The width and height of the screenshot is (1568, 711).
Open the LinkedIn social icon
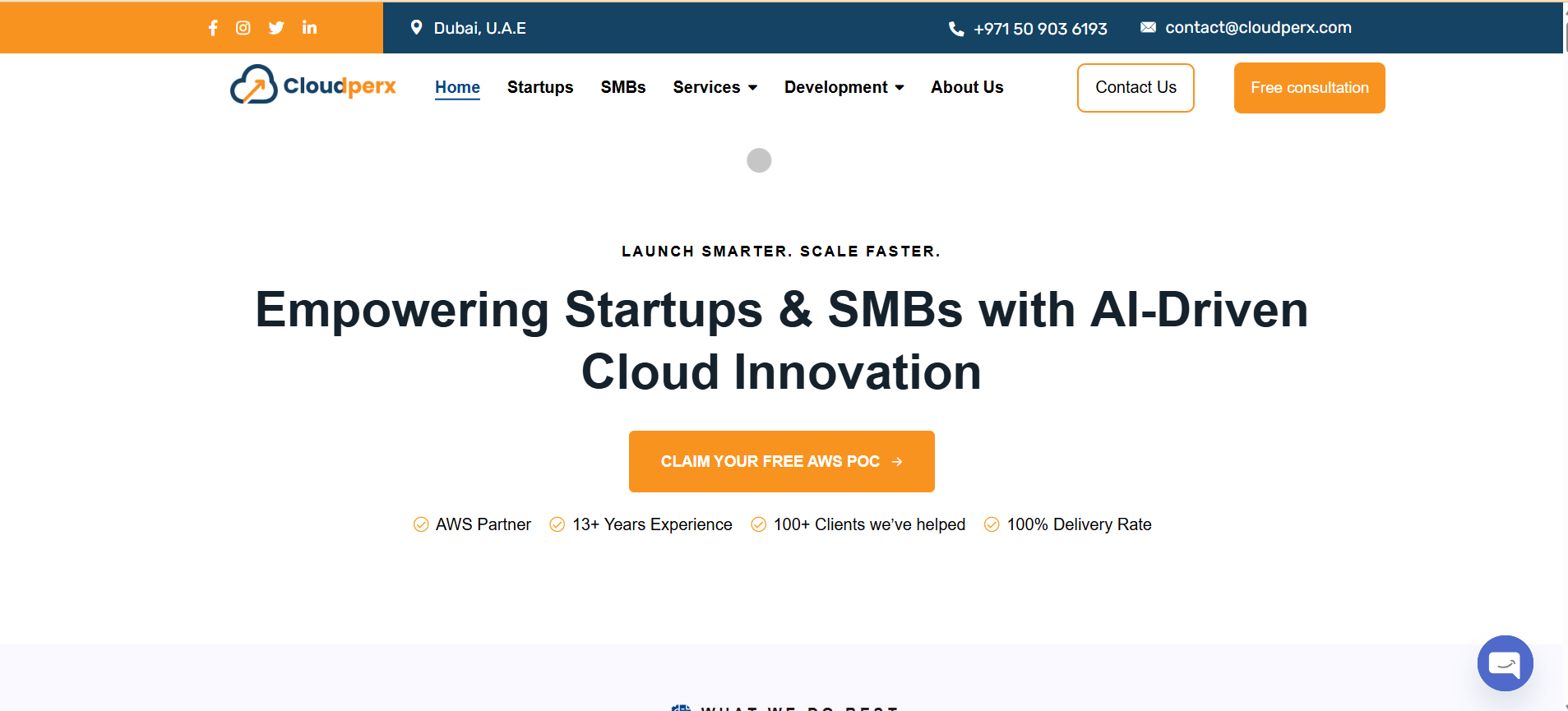click(x=309, y=28)
